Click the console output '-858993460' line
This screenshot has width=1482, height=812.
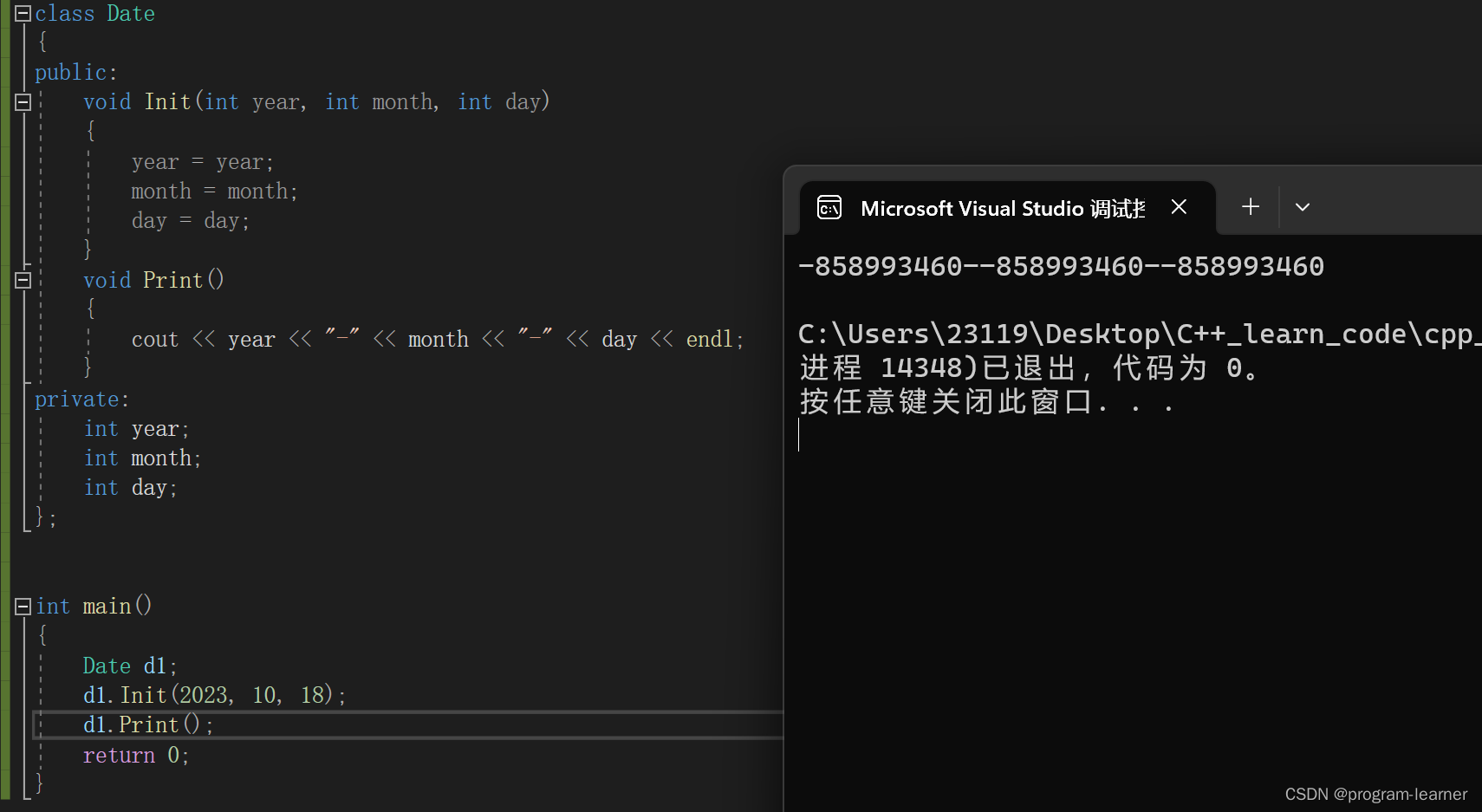coord(1061,266)
